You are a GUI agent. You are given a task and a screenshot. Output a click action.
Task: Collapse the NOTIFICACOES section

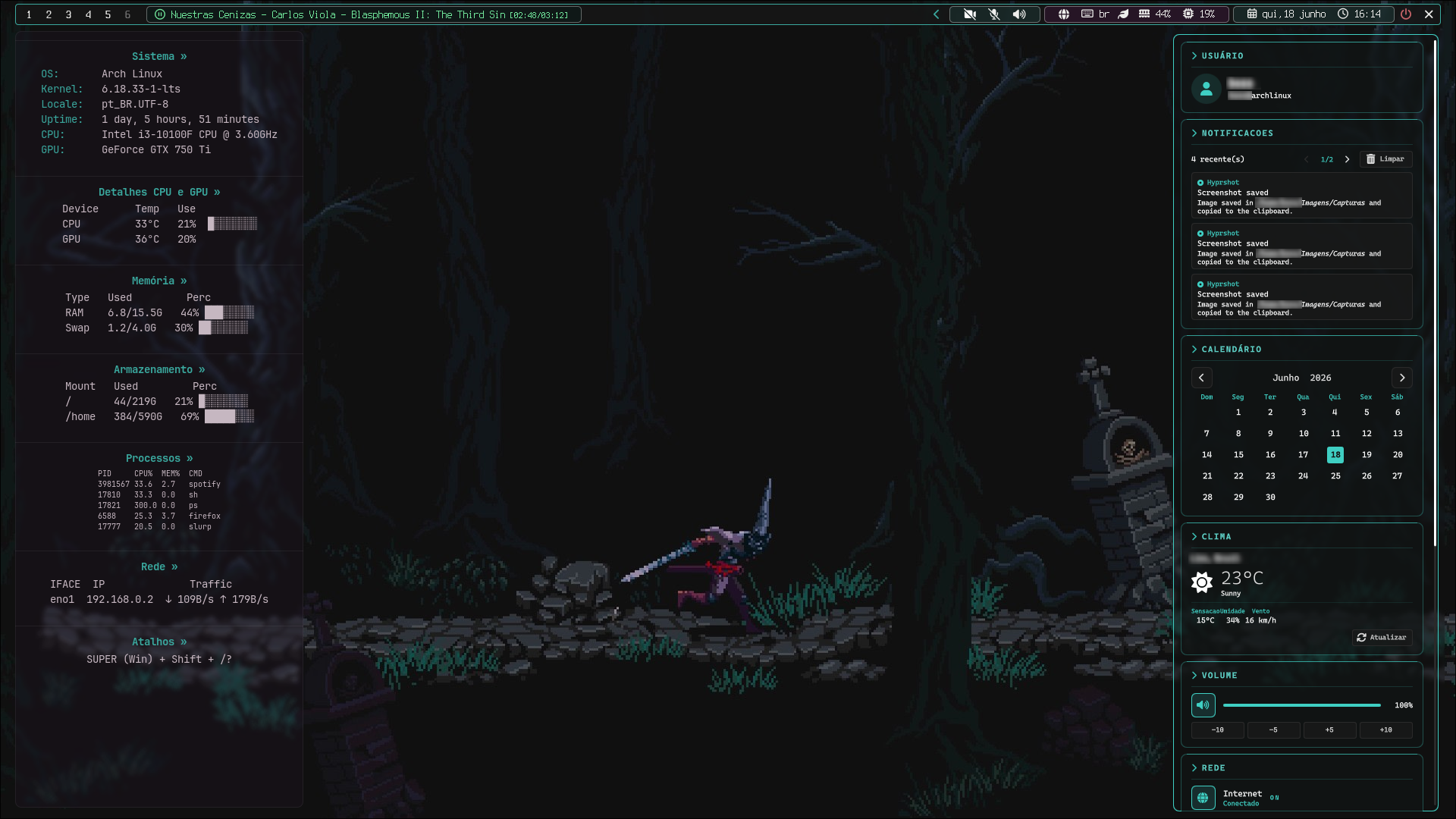[1232, 133]
